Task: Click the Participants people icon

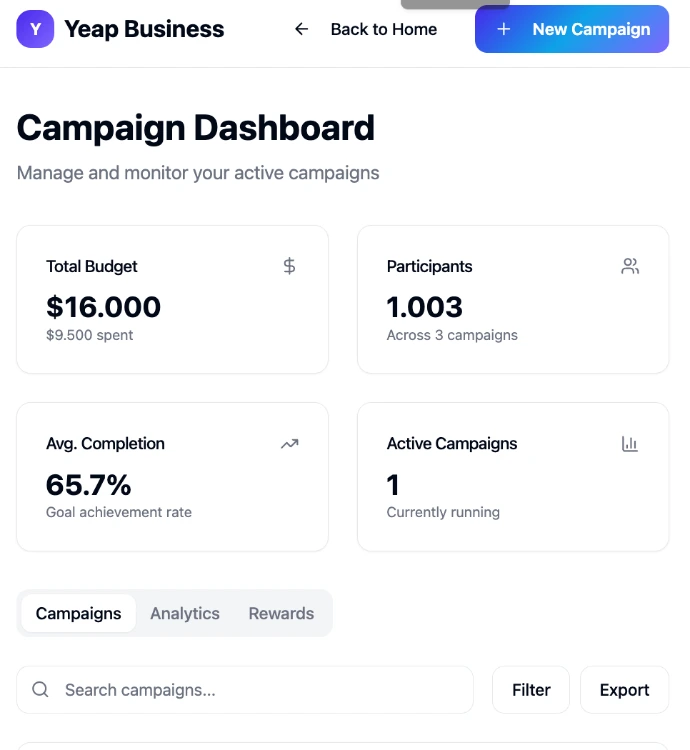Action: click(630, 266)
